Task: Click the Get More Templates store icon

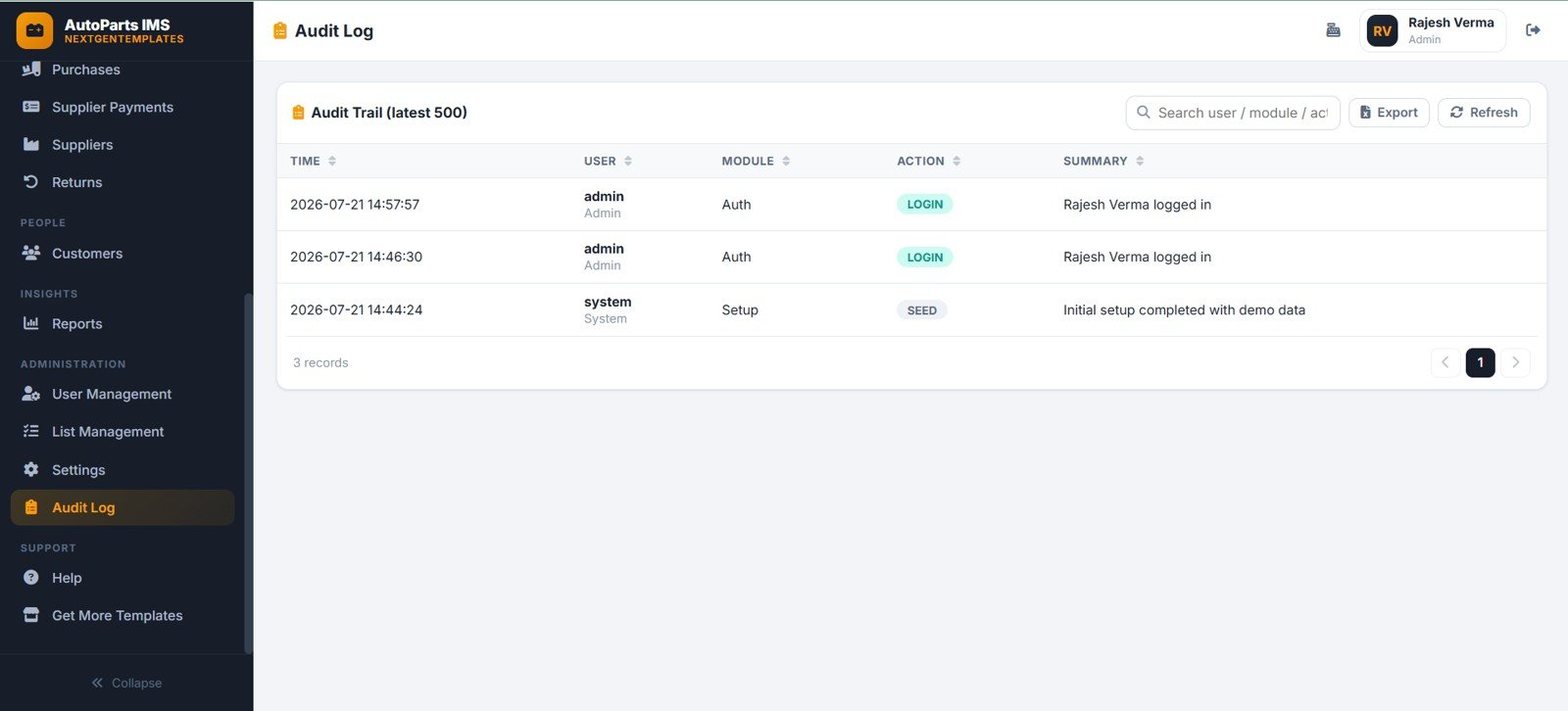Action: pyautogui.click(x=31, y=615)
